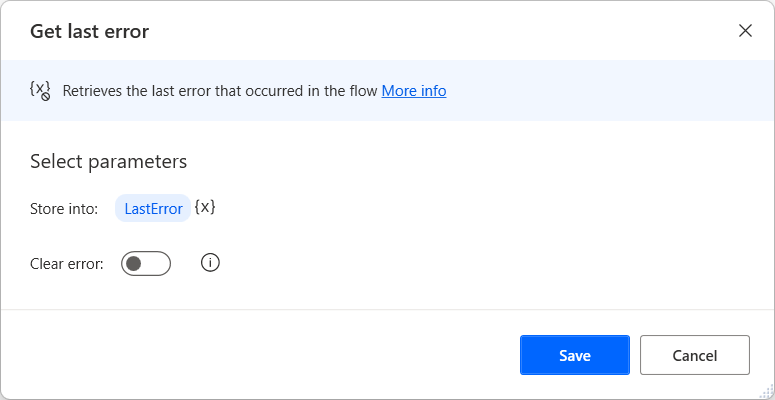Click the "Select parameters" heading
Image resolution: width=775 pixels, height=400 pixels.
(109, 161)
